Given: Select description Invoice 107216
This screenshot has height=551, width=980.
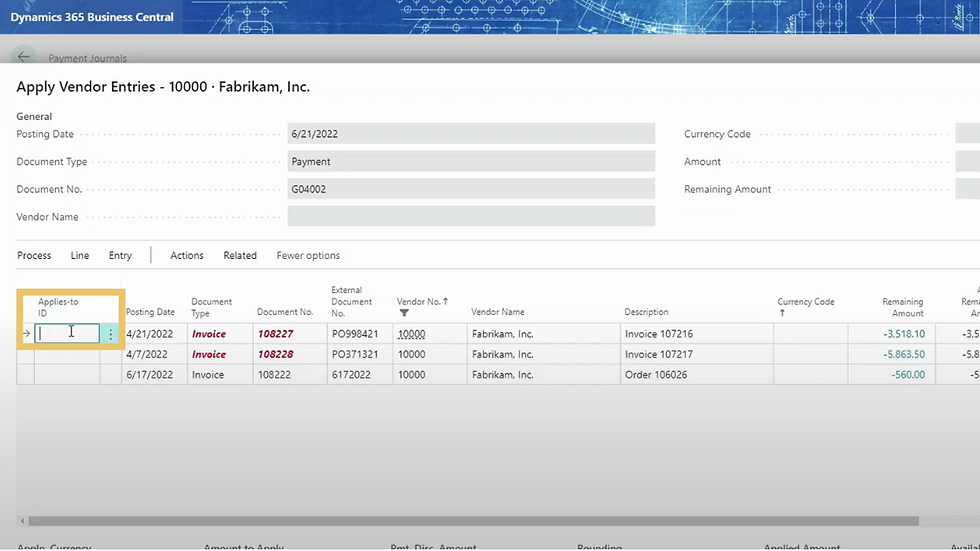Looking at the screenshot, I should [x=697, y=334].
